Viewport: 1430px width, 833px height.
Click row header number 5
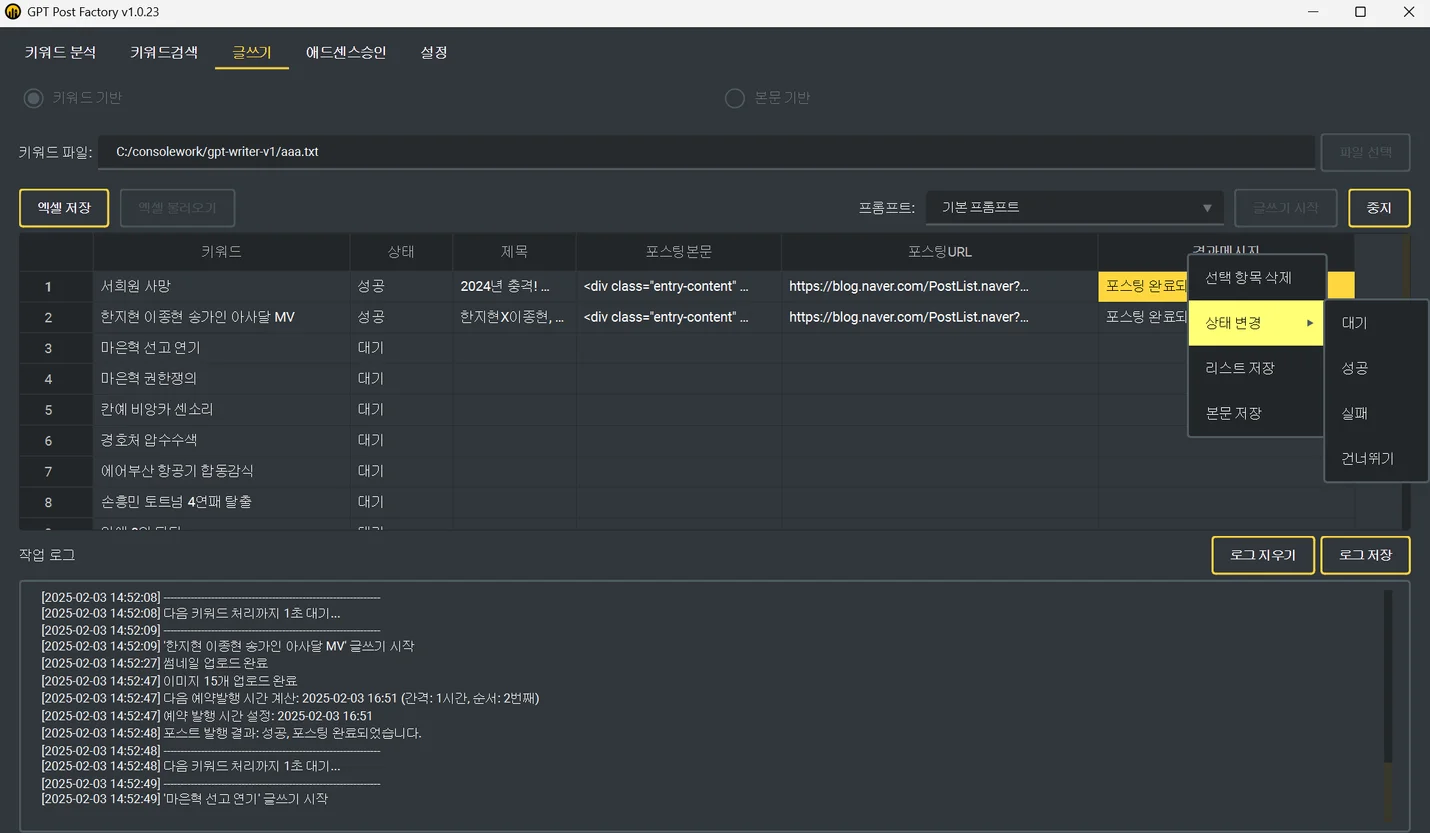56,410
